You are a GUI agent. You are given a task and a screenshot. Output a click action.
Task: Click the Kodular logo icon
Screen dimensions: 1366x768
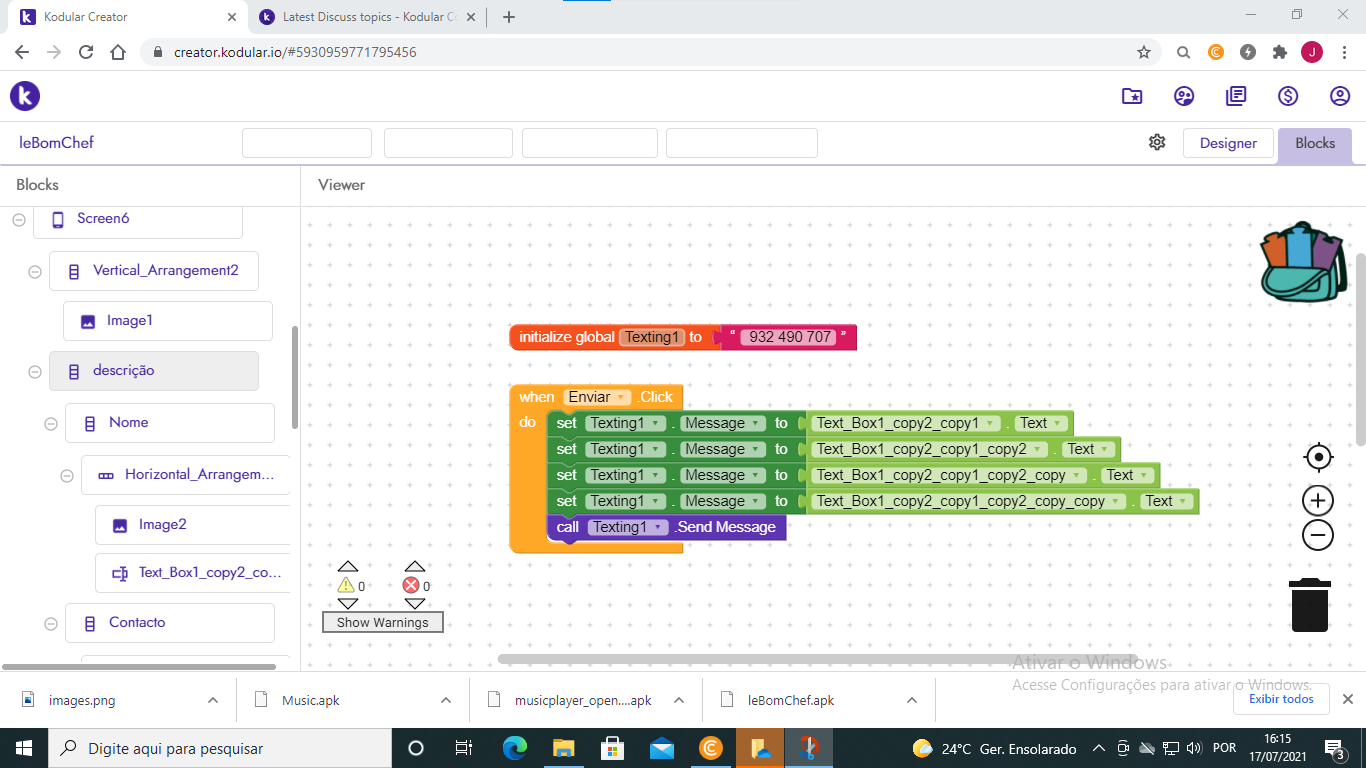click(x=25, y=96)
